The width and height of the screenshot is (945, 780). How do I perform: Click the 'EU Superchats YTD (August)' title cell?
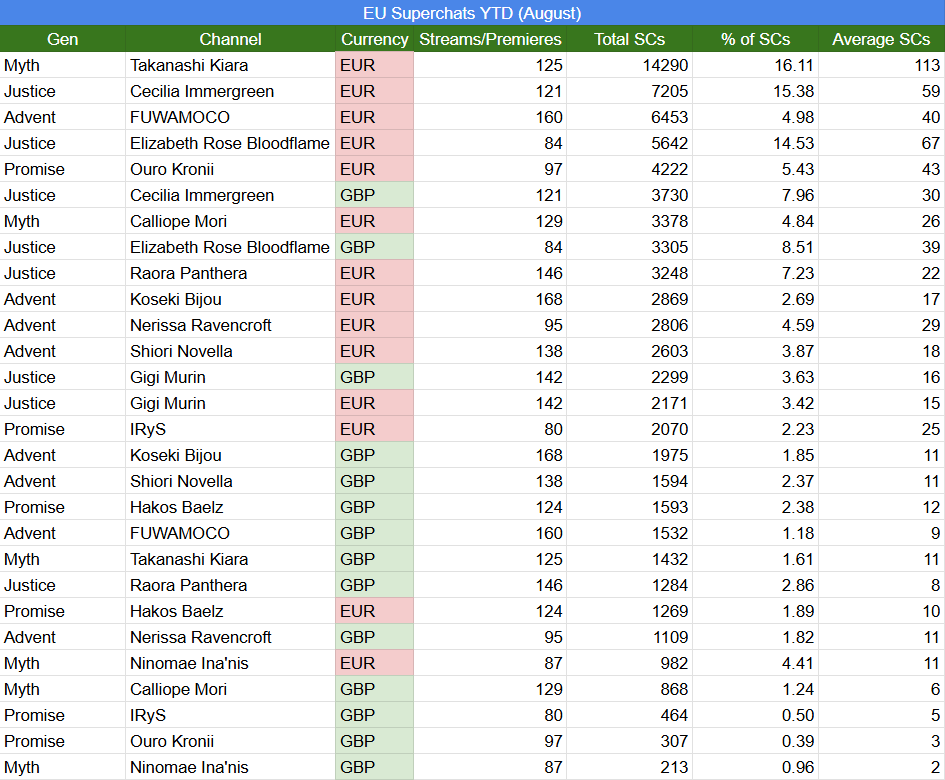click(472, 13)
